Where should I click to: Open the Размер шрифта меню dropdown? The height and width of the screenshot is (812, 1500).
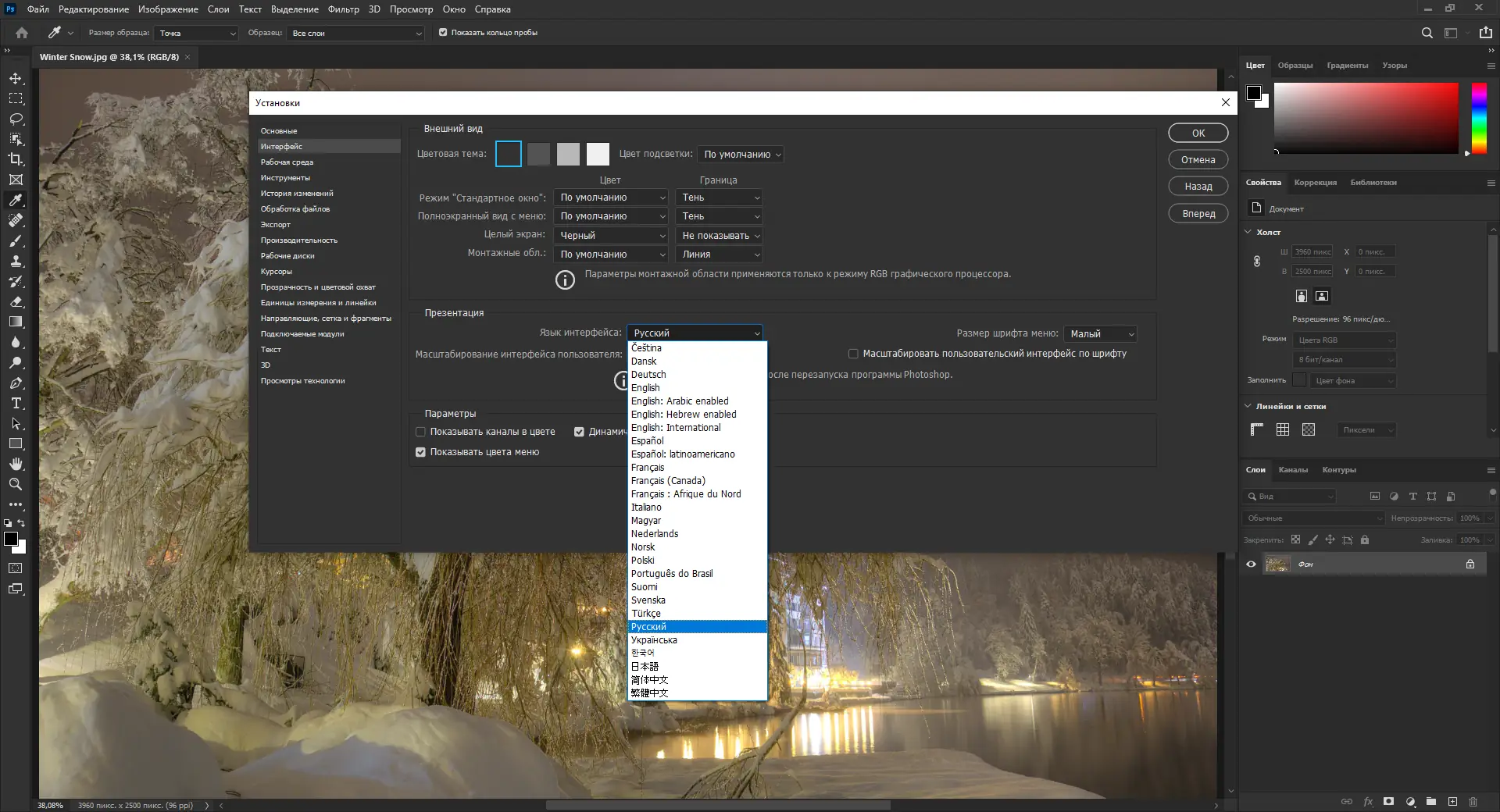point(1100,334)
